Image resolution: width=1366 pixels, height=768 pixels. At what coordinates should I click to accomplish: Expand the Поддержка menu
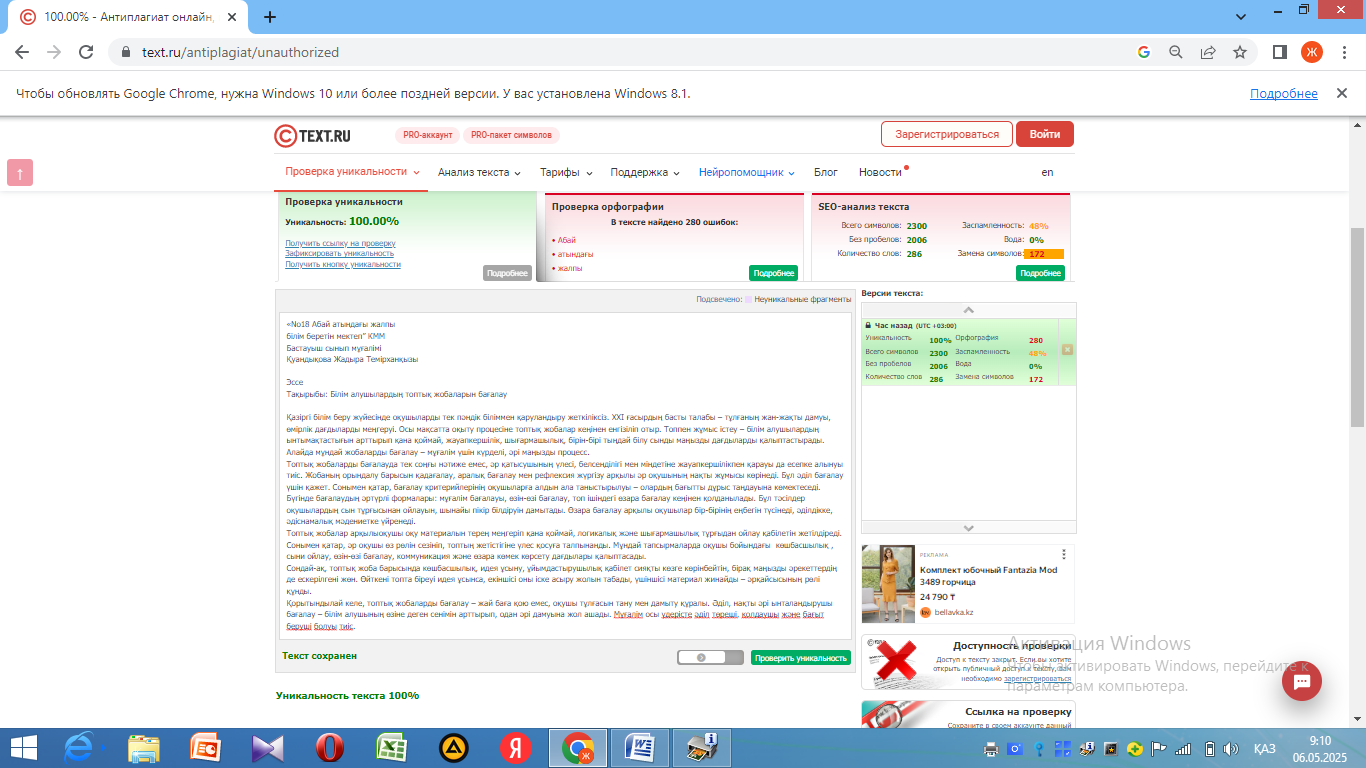[645, 172]
